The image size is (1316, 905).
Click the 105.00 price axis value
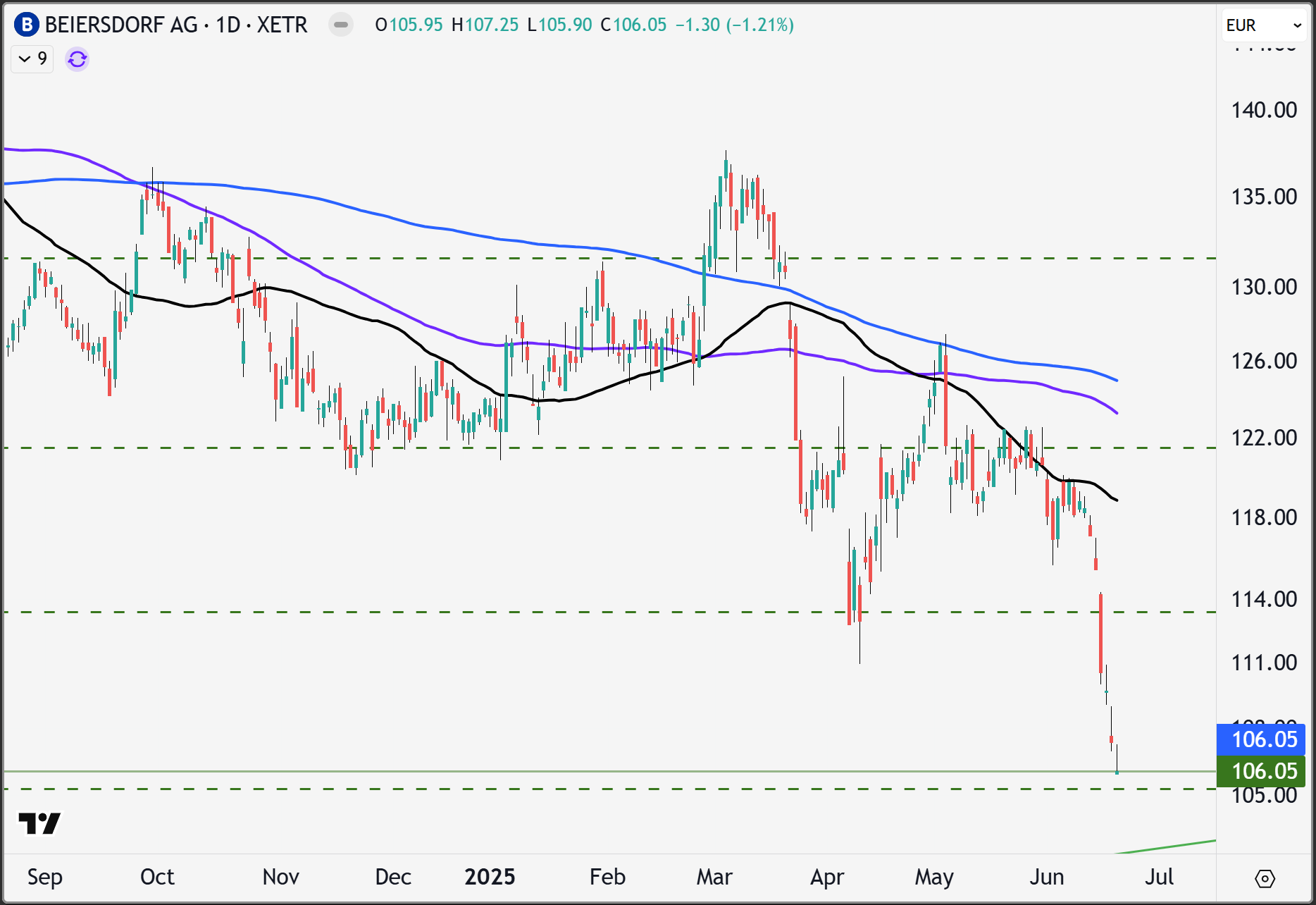[1264, 796]
